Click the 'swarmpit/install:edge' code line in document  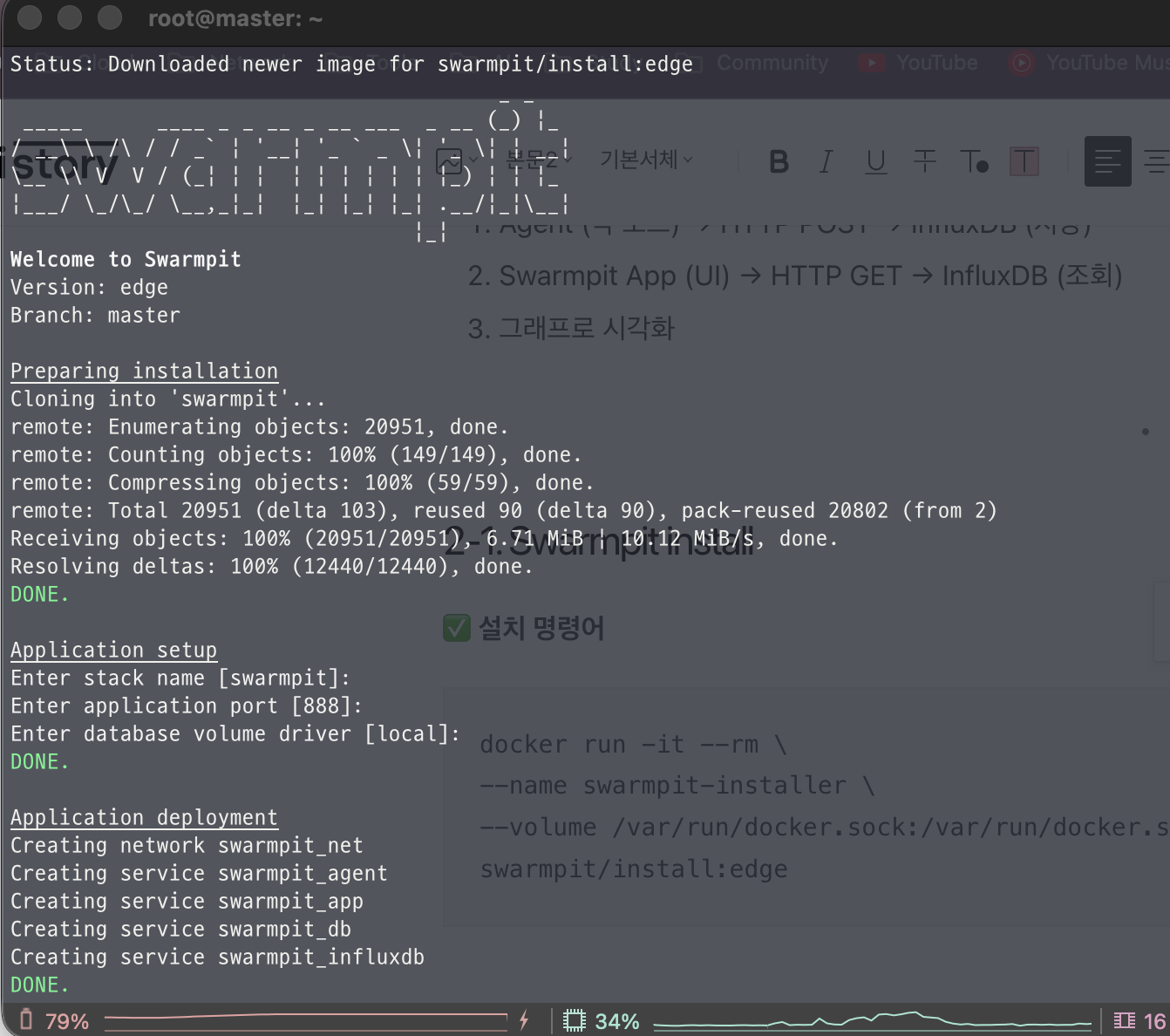pos(634,869)
